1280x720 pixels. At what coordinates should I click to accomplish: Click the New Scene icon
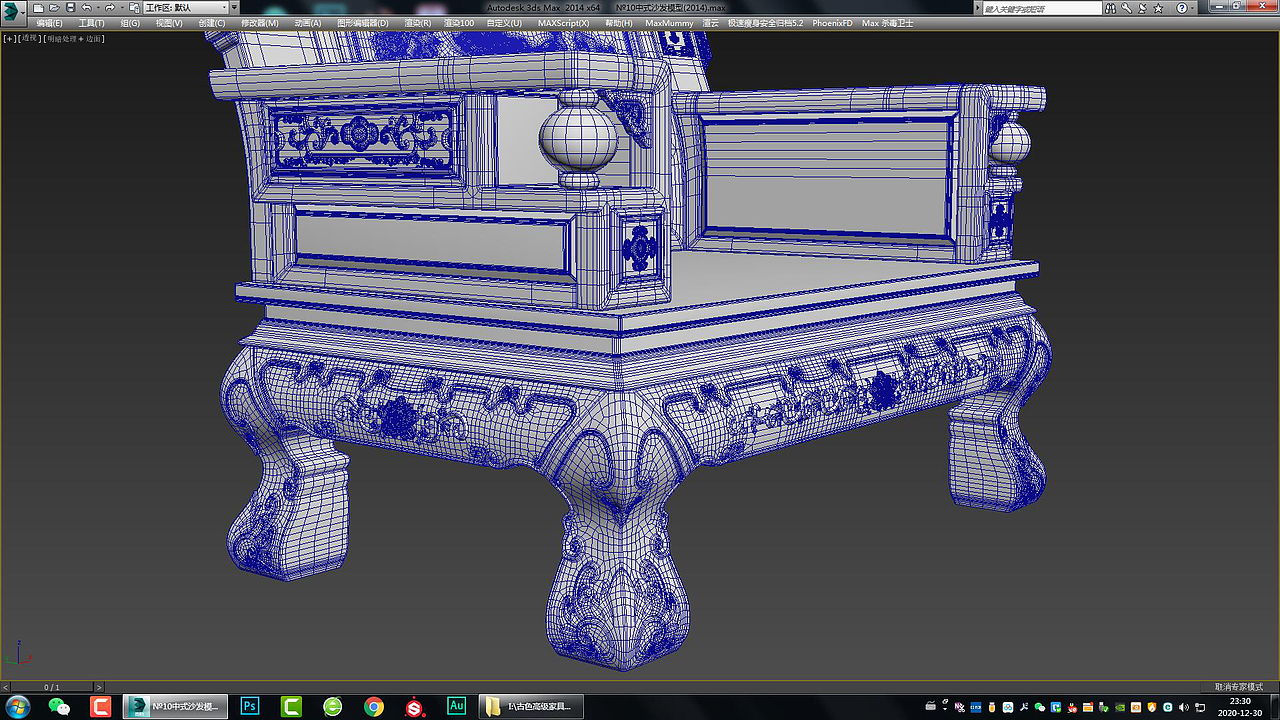coord(38,8)
